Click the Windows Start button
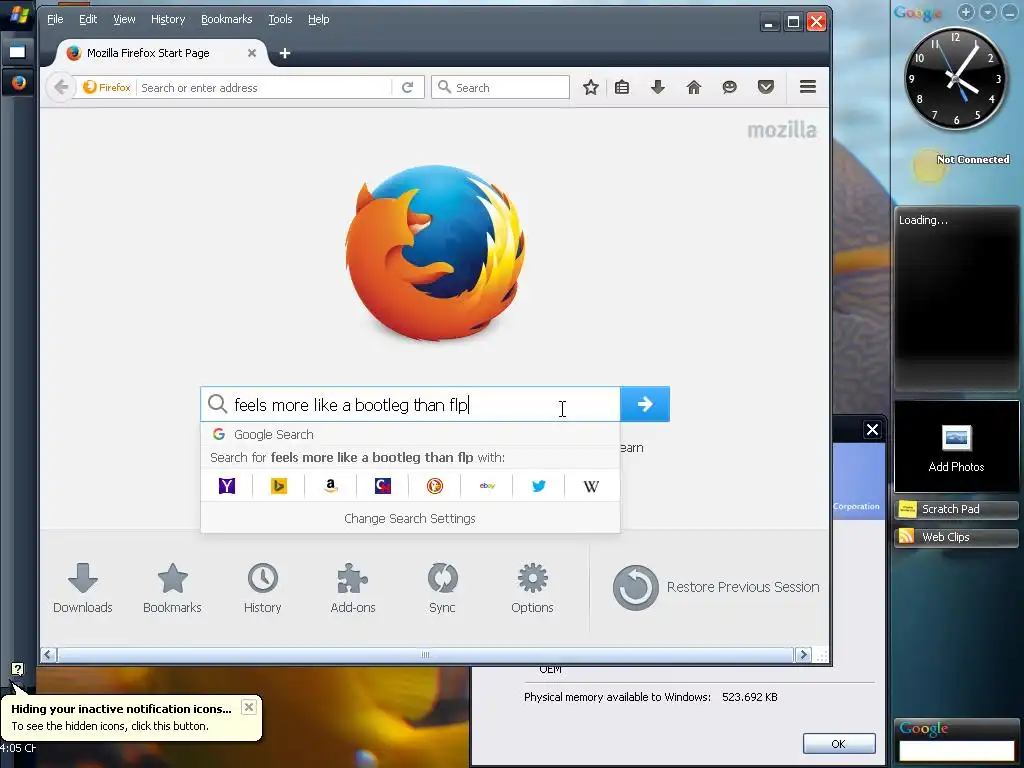 point(18,14)
